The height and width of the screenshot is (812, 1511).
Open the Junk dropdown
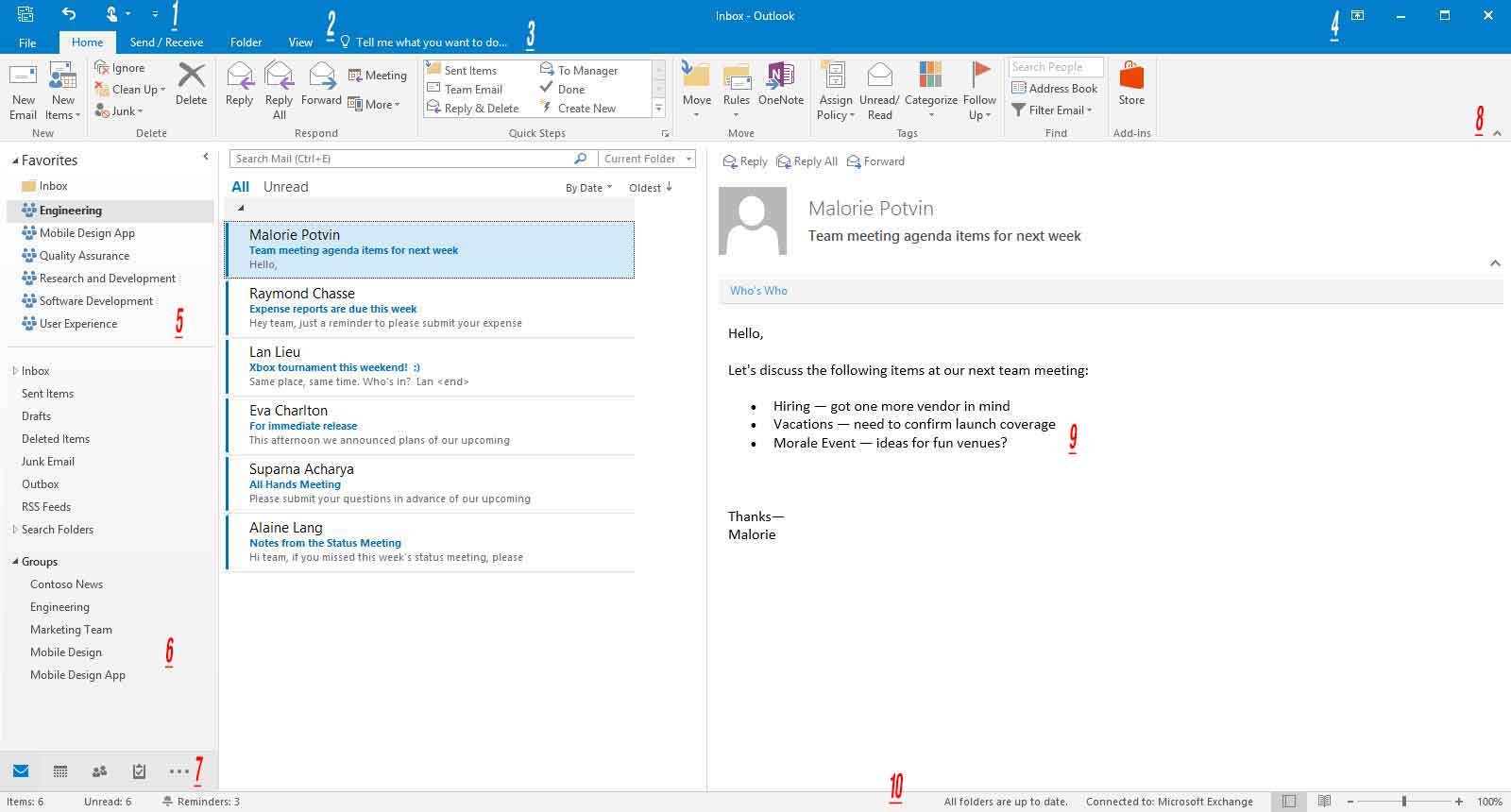coord(118,111)
